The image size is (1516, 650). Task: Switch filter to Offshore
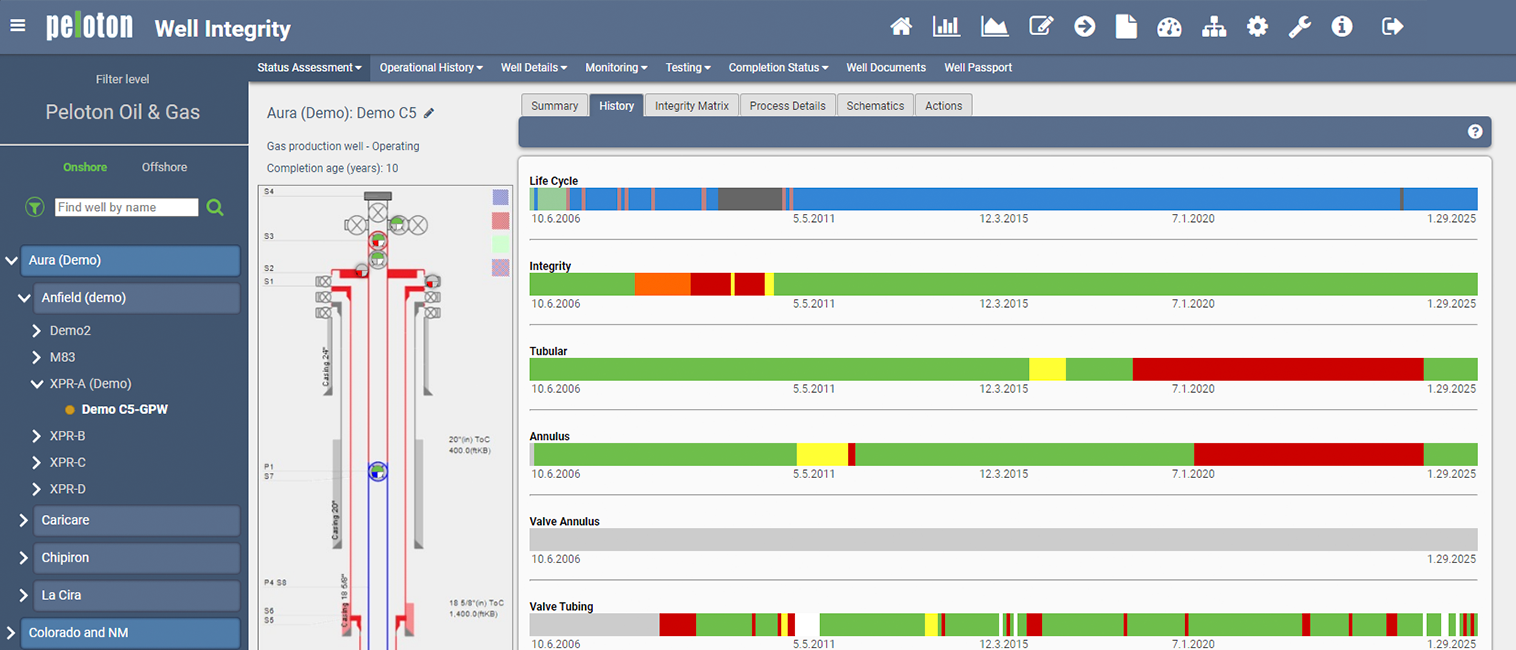coord(164,167)
